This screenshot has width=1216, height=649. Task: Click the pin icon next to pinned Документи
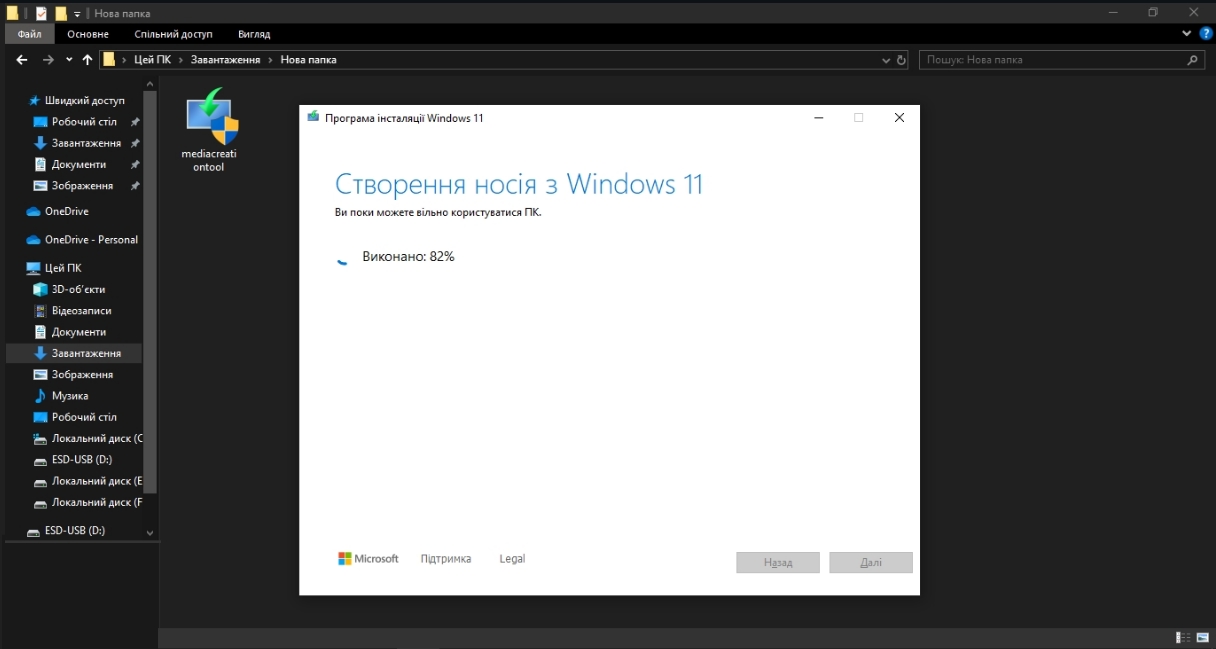[x=135, y=164]
